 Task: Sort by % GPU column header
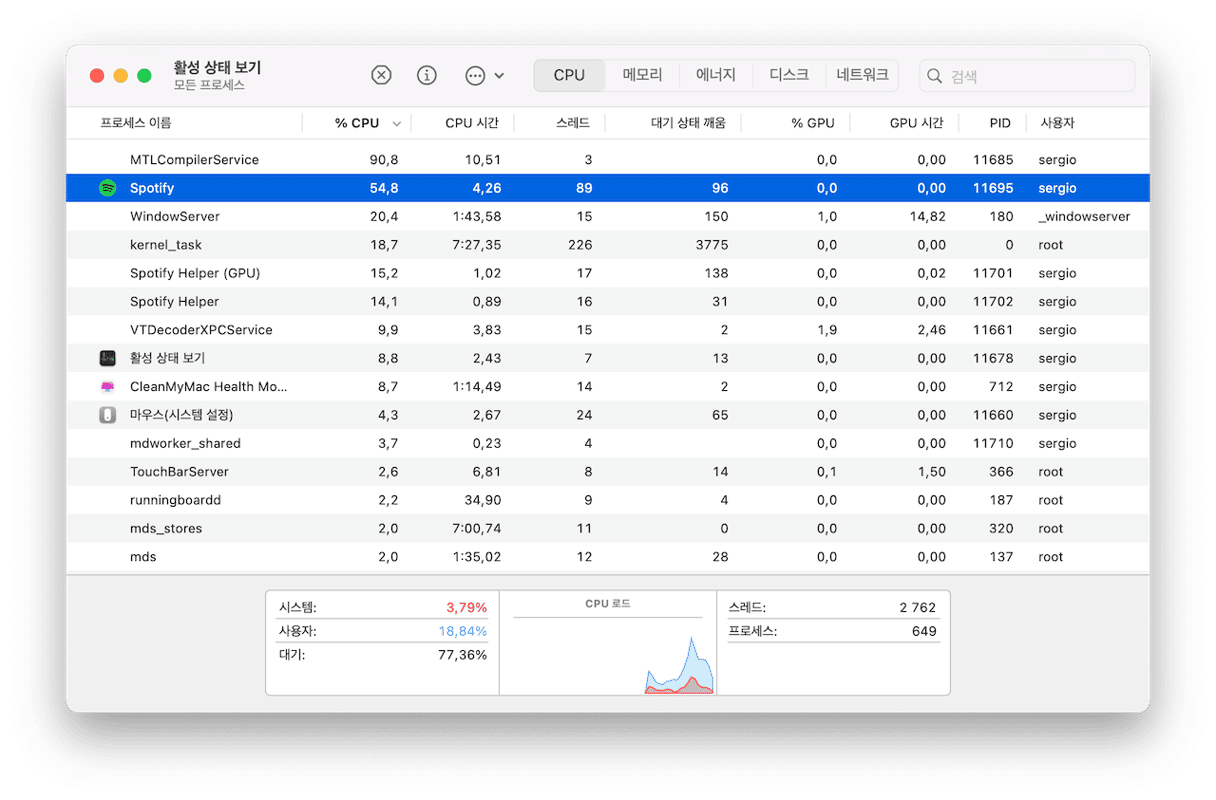click(x=813, y=123)
